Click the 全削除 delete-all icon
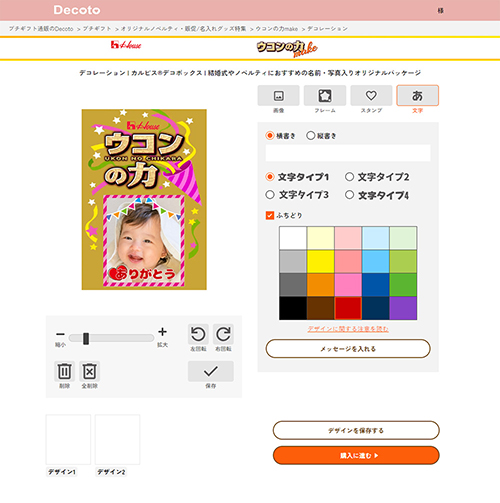 tap(90, 371)
